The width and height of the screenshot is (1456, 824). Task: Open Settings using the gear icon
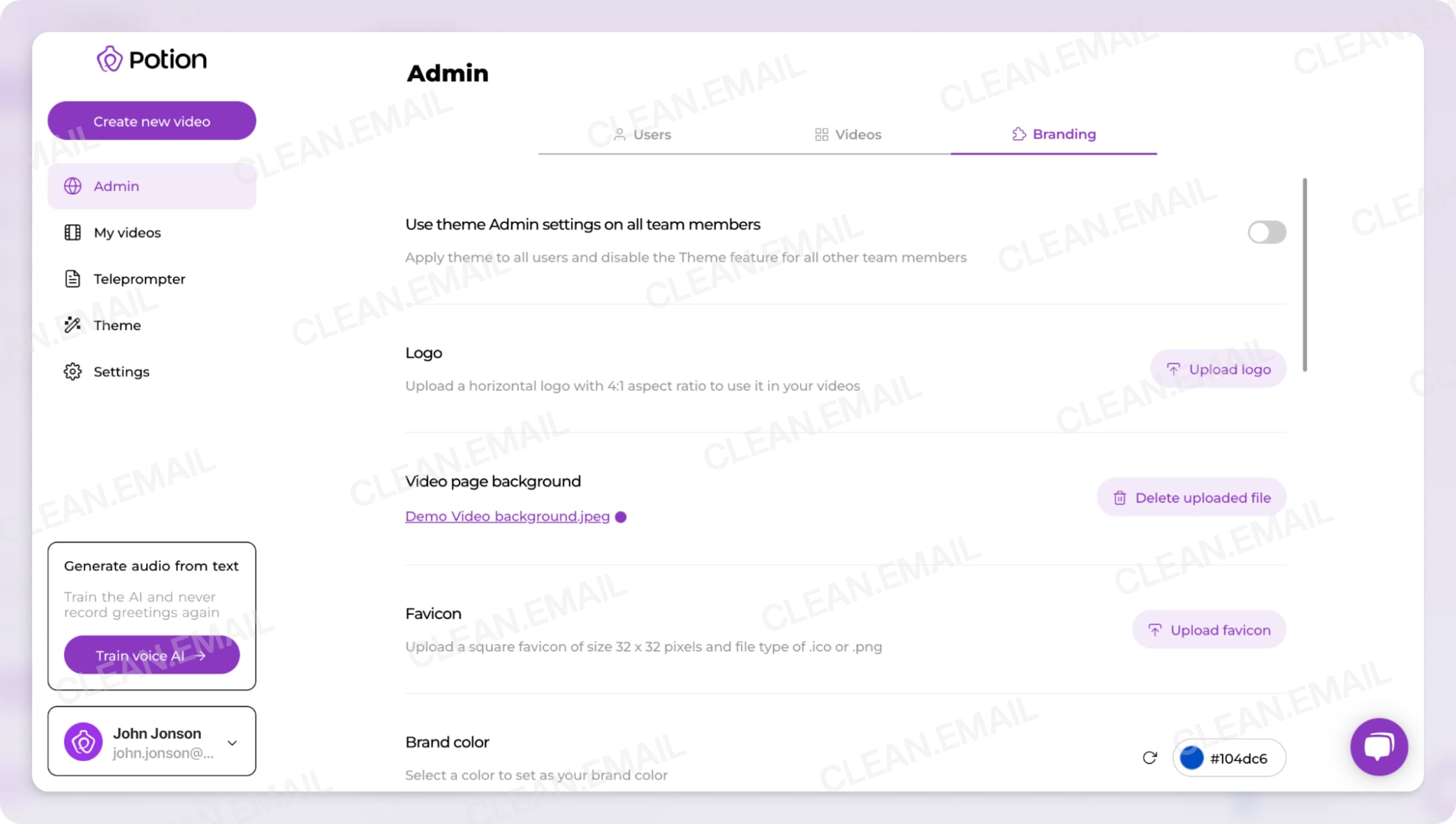[x=73, y=371]
